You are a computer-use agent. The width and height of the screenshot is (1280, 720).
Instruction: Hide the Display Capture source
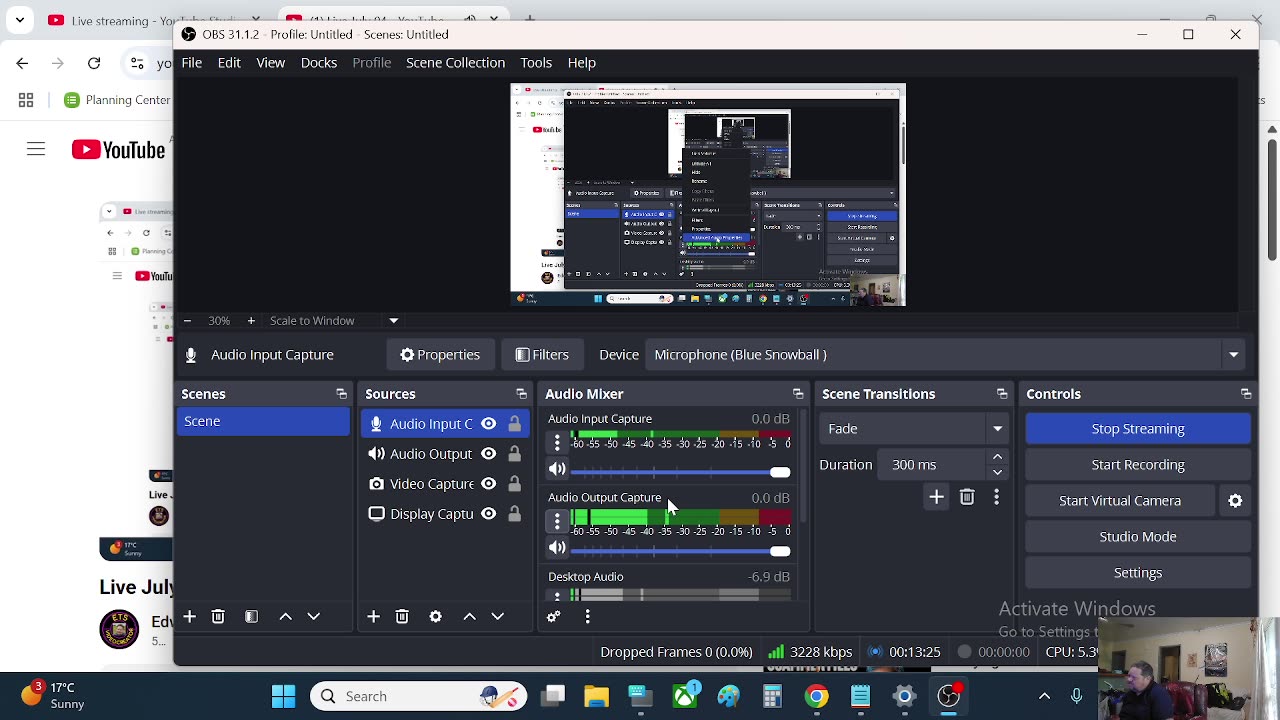click(x=488, y=514)
